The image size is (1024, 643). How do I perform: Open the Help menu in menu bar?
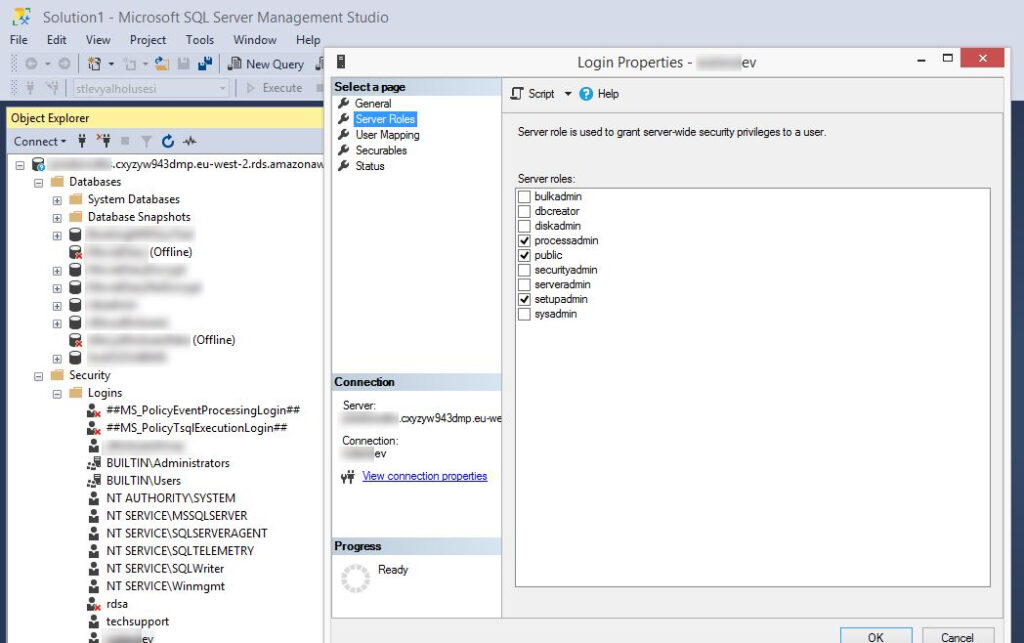point(308,40)
